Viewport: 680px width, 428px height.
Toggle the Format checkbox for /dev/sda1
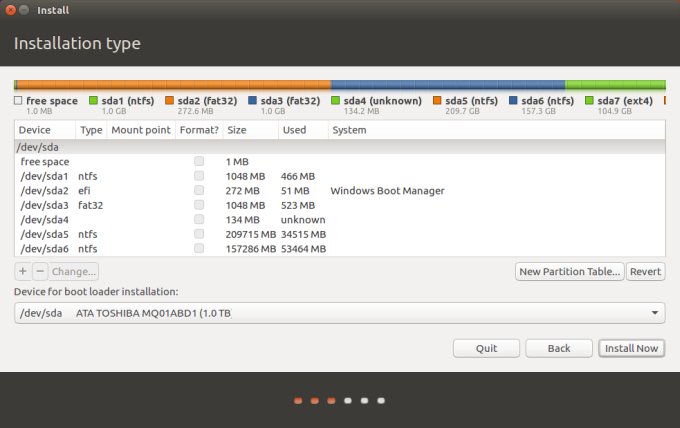[199, 176]
